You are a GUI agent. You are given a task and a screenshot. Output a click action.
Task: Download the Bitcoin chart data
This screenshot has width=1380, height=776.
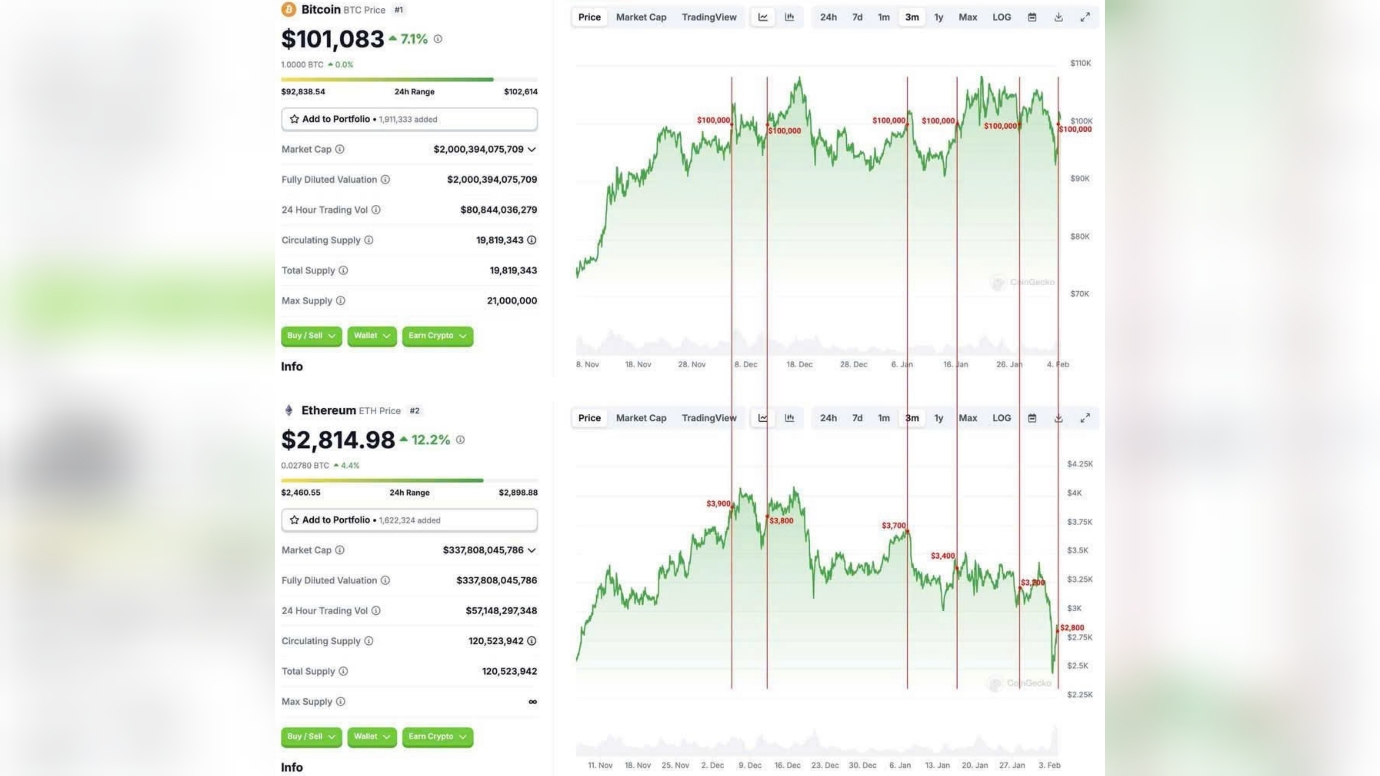click(x=1058, y=17)
